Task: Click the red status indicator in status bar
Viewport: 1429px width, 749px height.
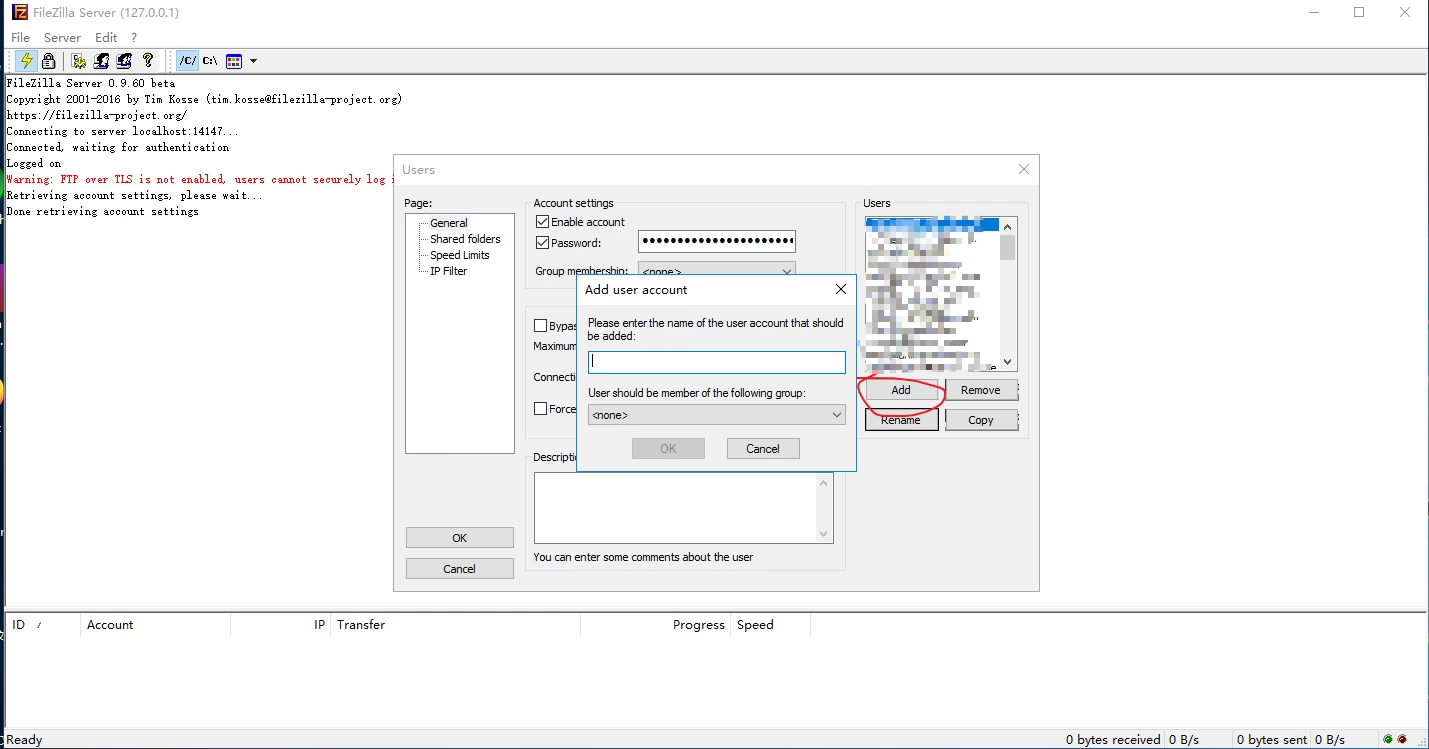Action: pos(1402,740)
